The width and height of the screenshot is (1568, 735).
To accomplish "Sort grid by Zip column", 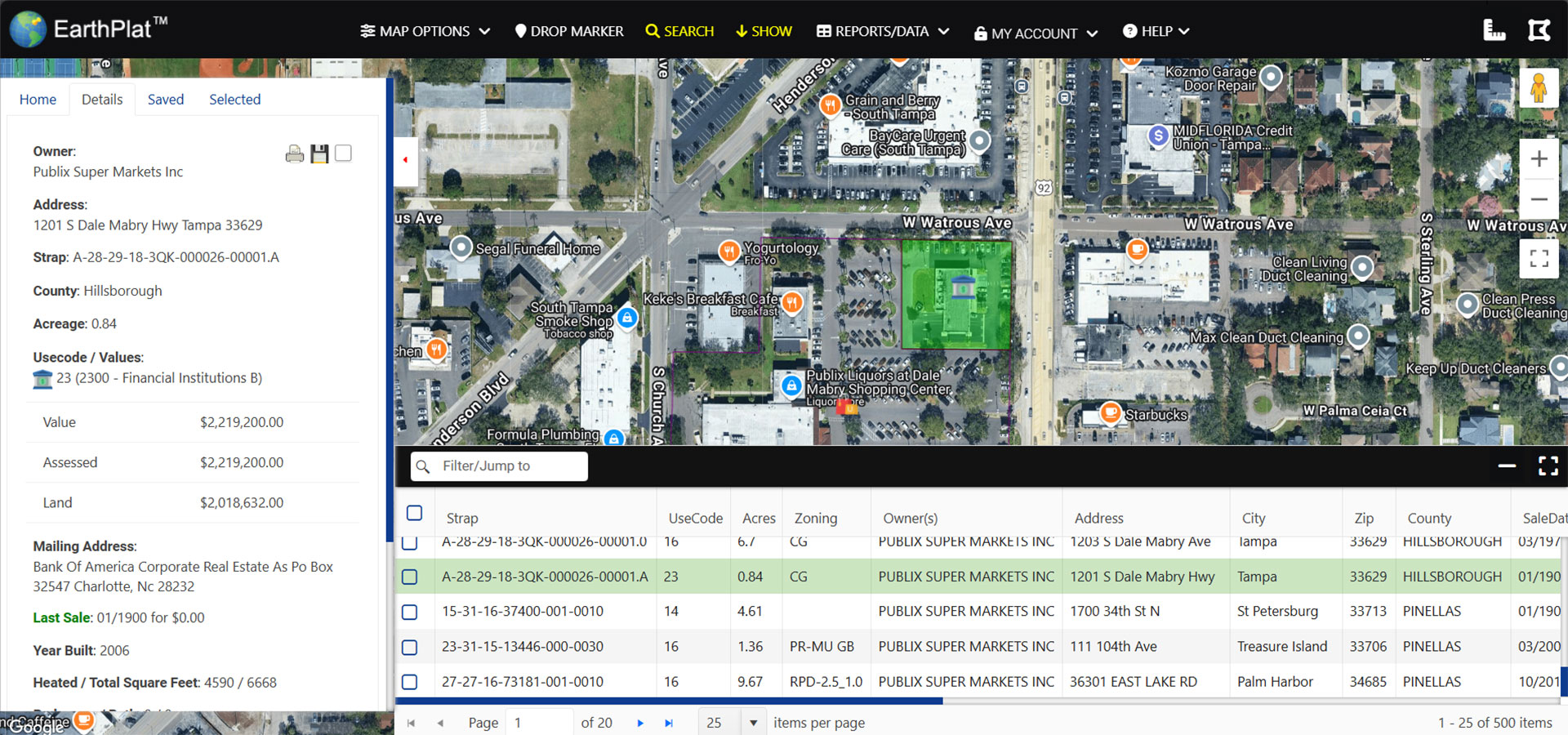I will point(1364,518).
